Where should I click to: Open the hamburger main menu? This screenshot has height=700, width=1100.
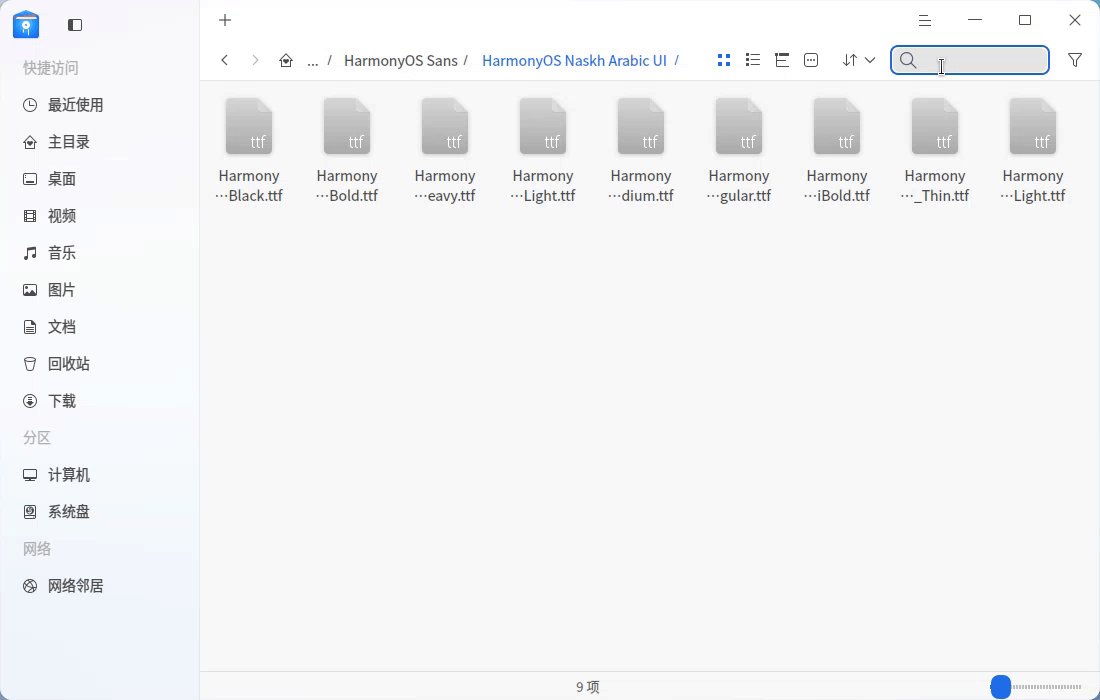[925, 20]
